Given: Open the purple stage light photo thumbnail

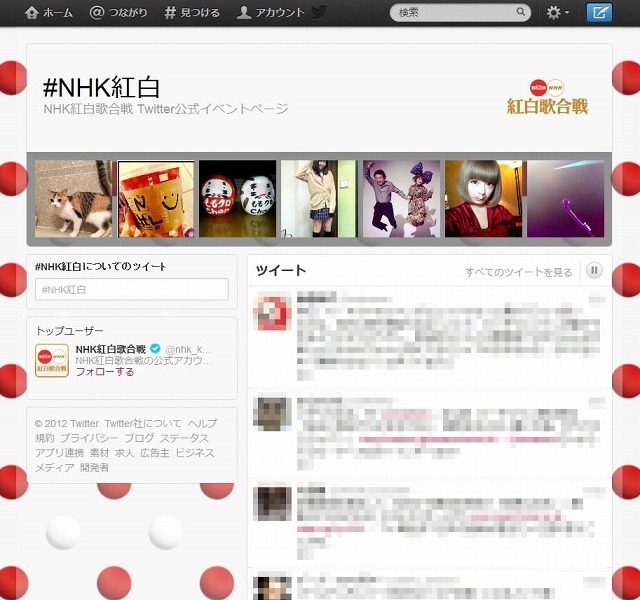Looking at the screenshot, I should click(565, 199).
